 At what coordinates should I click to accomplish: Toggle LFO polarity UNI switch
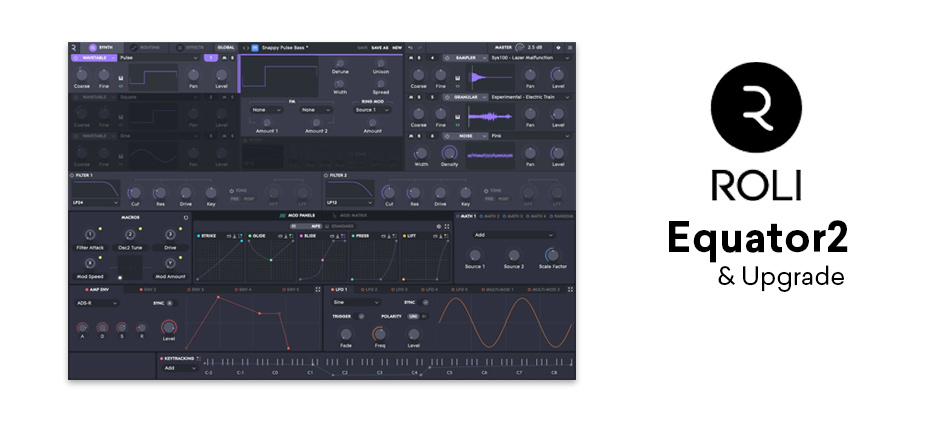[x=414, y=316]
